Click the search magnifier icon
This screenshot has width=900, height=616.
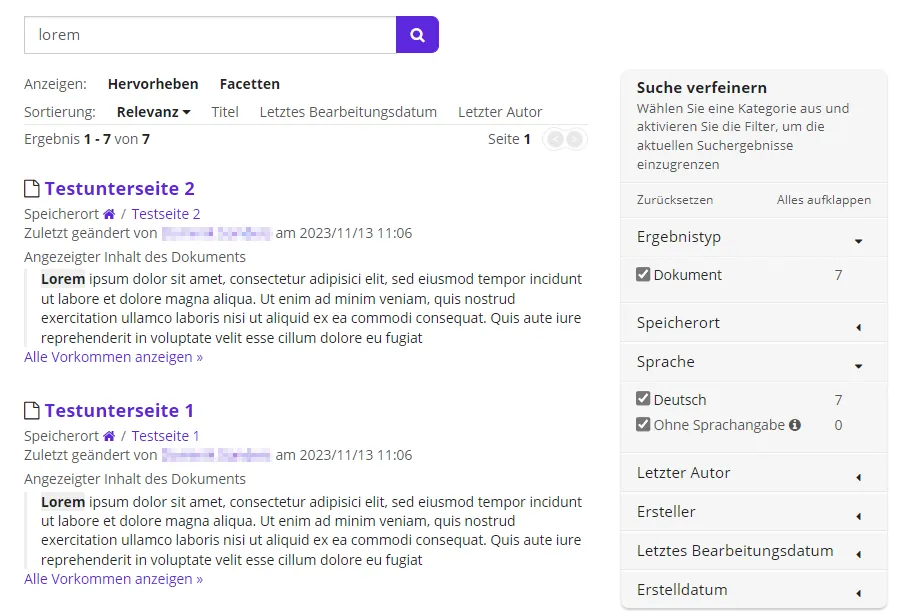[x=417, y=34]
